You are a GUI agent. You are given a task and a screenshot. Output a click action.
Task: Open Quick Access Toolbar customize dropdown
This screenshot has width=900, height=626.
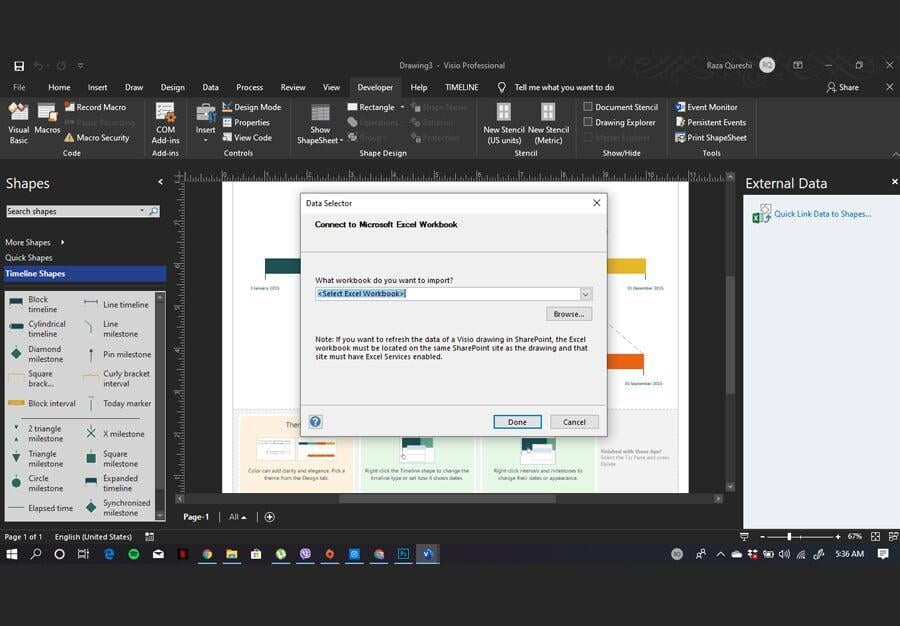(80, 66)
